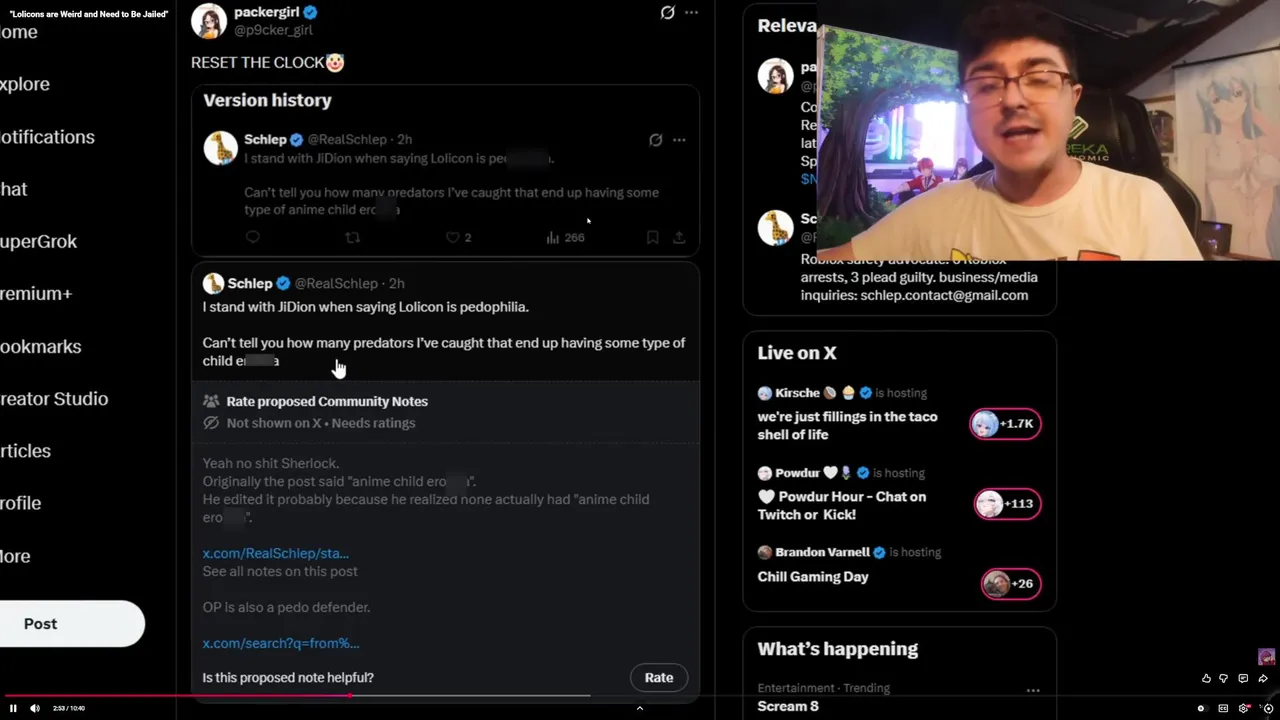Reply to Schlep's version history post

[x=252, y=238]
